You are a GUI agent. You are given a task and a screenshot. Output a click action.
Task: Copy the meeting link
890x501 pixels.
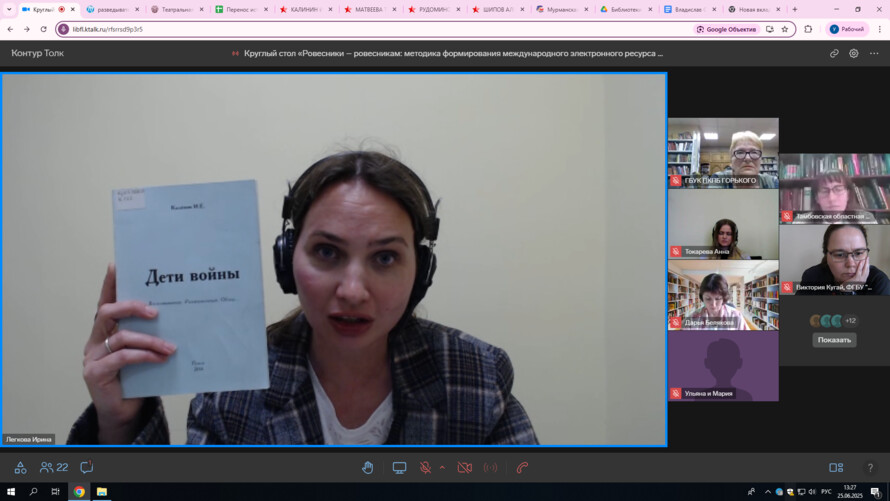(834, 53)
